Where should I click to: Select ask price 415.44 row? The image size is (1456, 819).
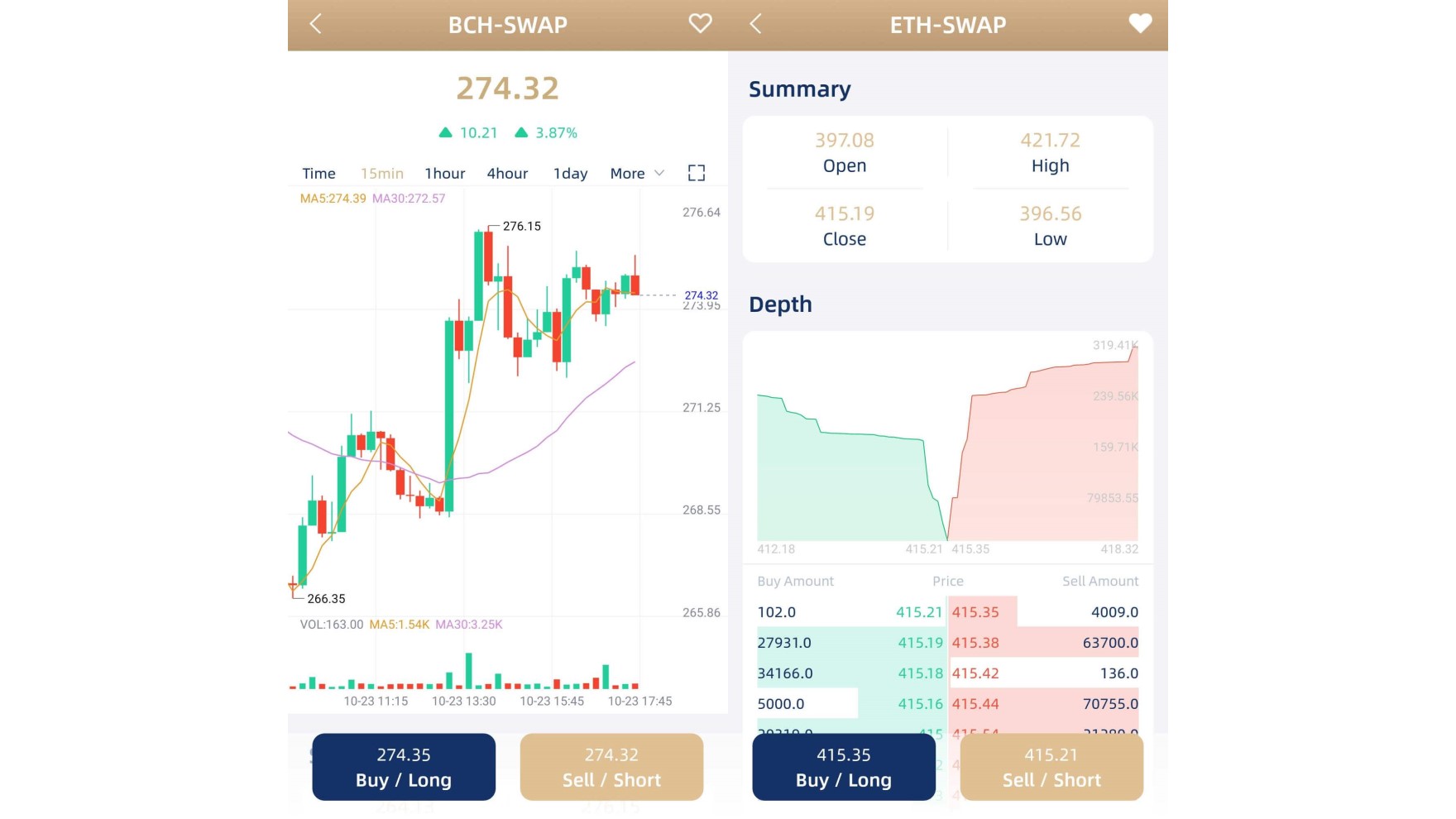[975, 704]
